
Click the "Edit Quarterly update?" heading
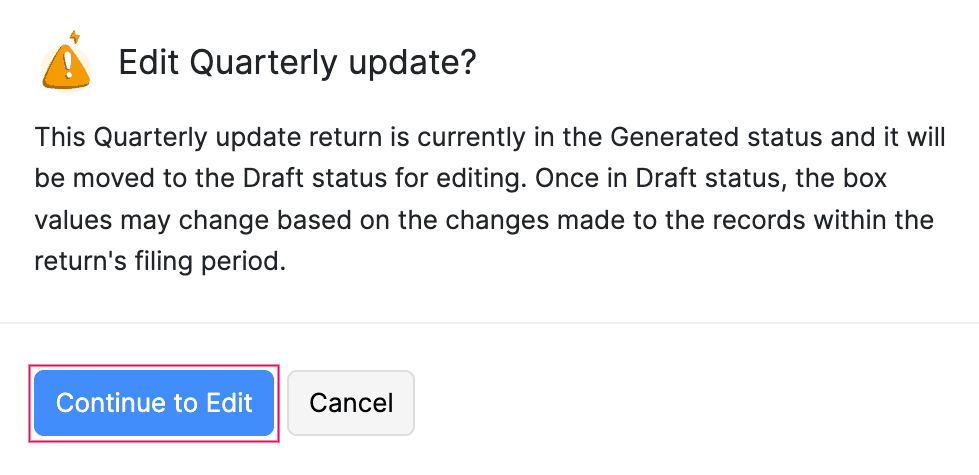click(x=297, y=64)
